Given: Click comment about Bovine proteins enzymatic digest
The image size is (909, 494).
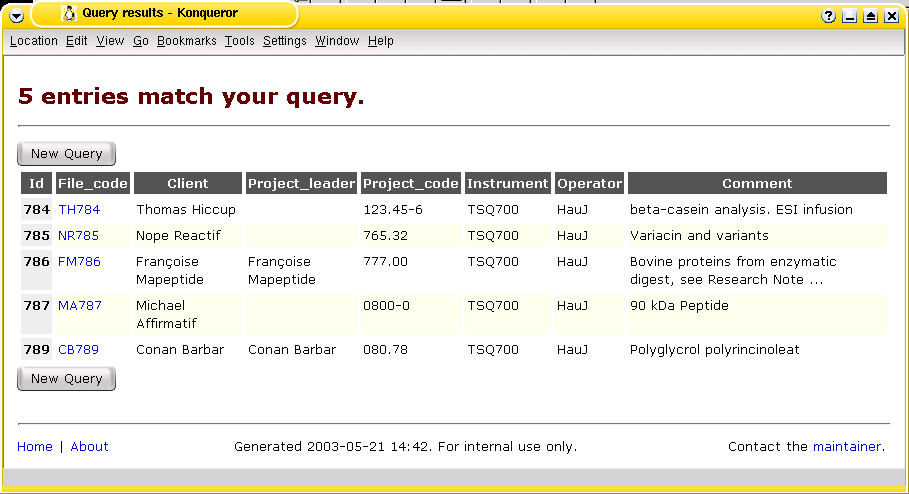Looking at the screenshot, I should coord(733,270).
